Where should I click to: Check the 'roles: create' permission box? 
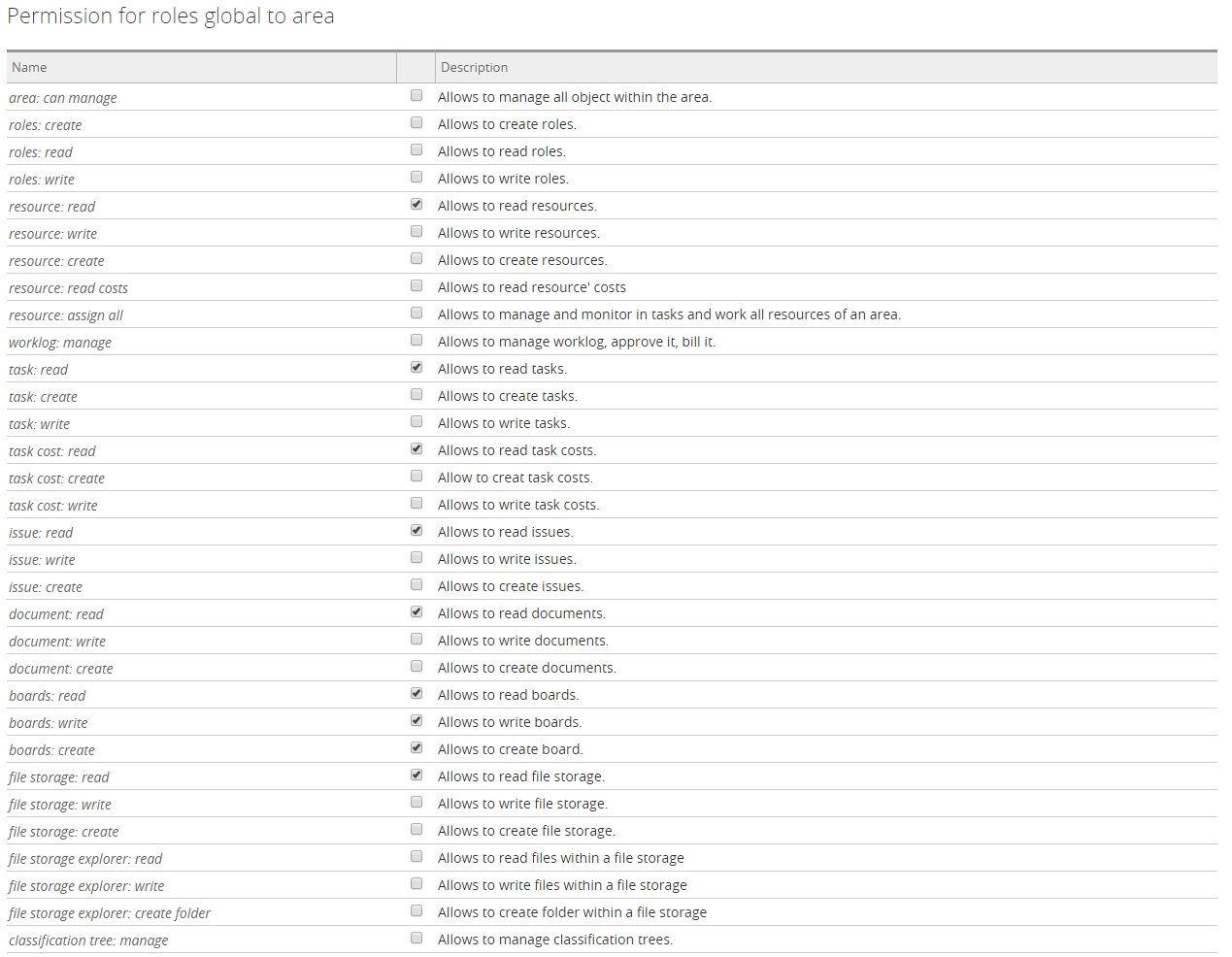click(x=416, y=123)
